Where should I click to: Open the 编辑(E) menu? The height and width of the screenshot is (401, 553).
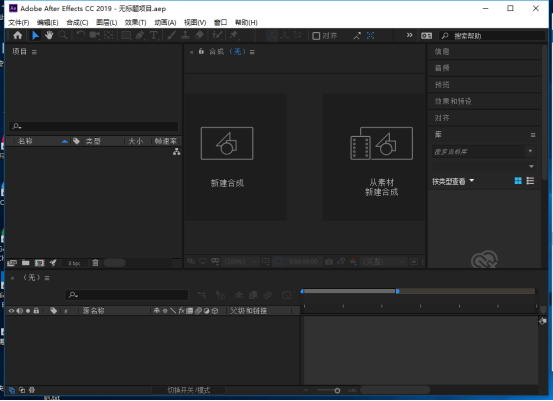[48, 23]
